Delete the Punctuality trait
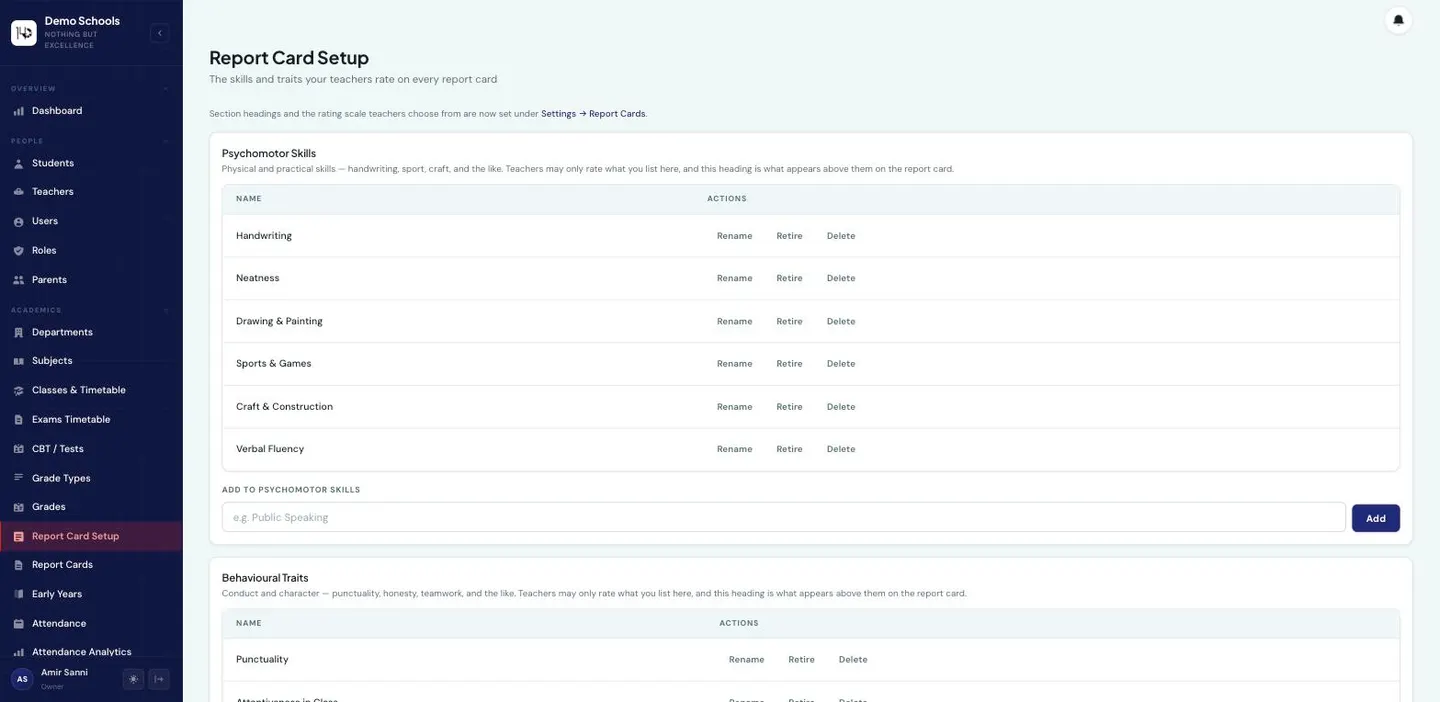 (853, 660)
